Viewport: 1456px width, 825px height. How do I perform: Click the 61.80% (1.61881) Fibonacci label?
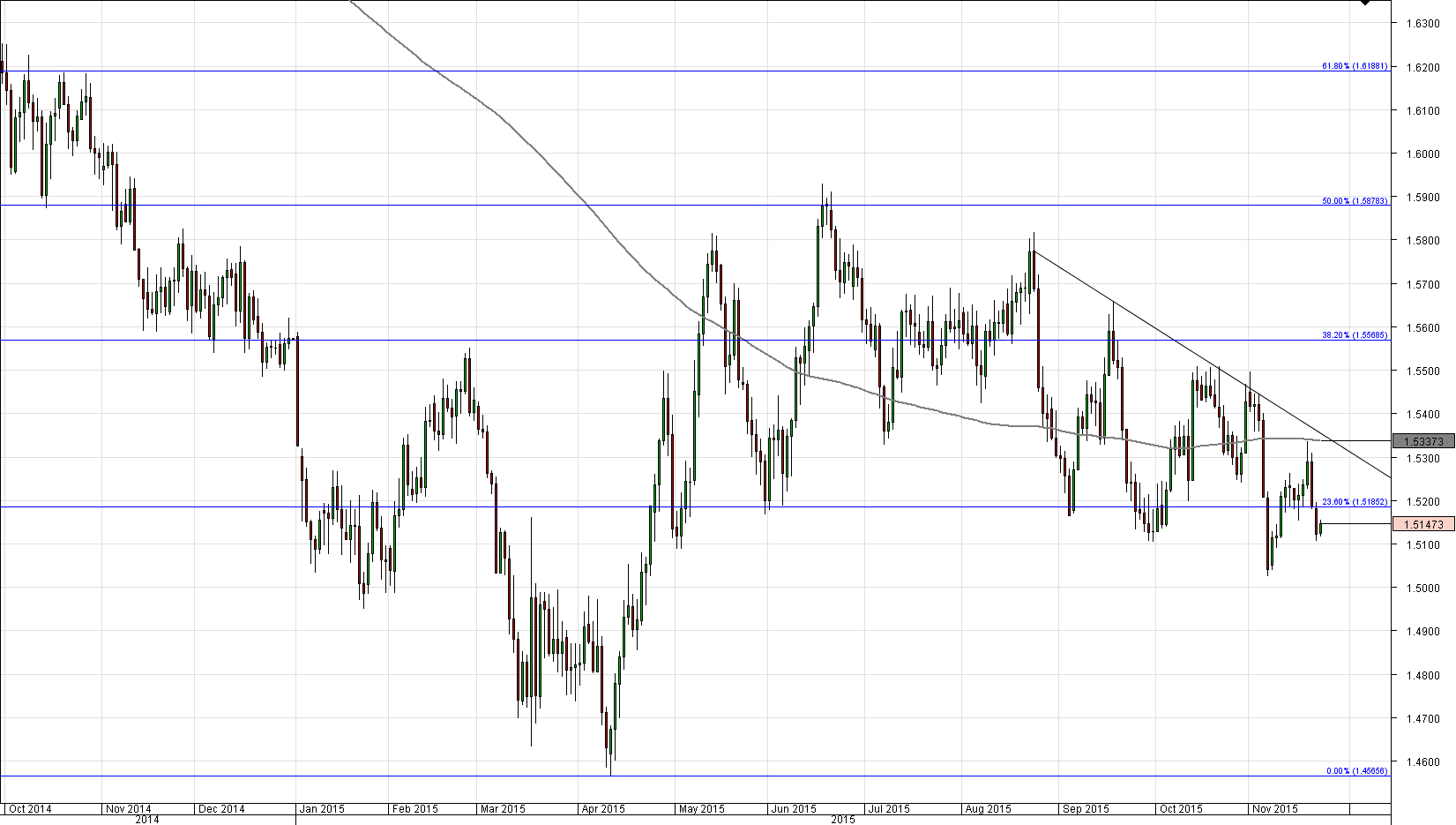tap(1355, 66)
